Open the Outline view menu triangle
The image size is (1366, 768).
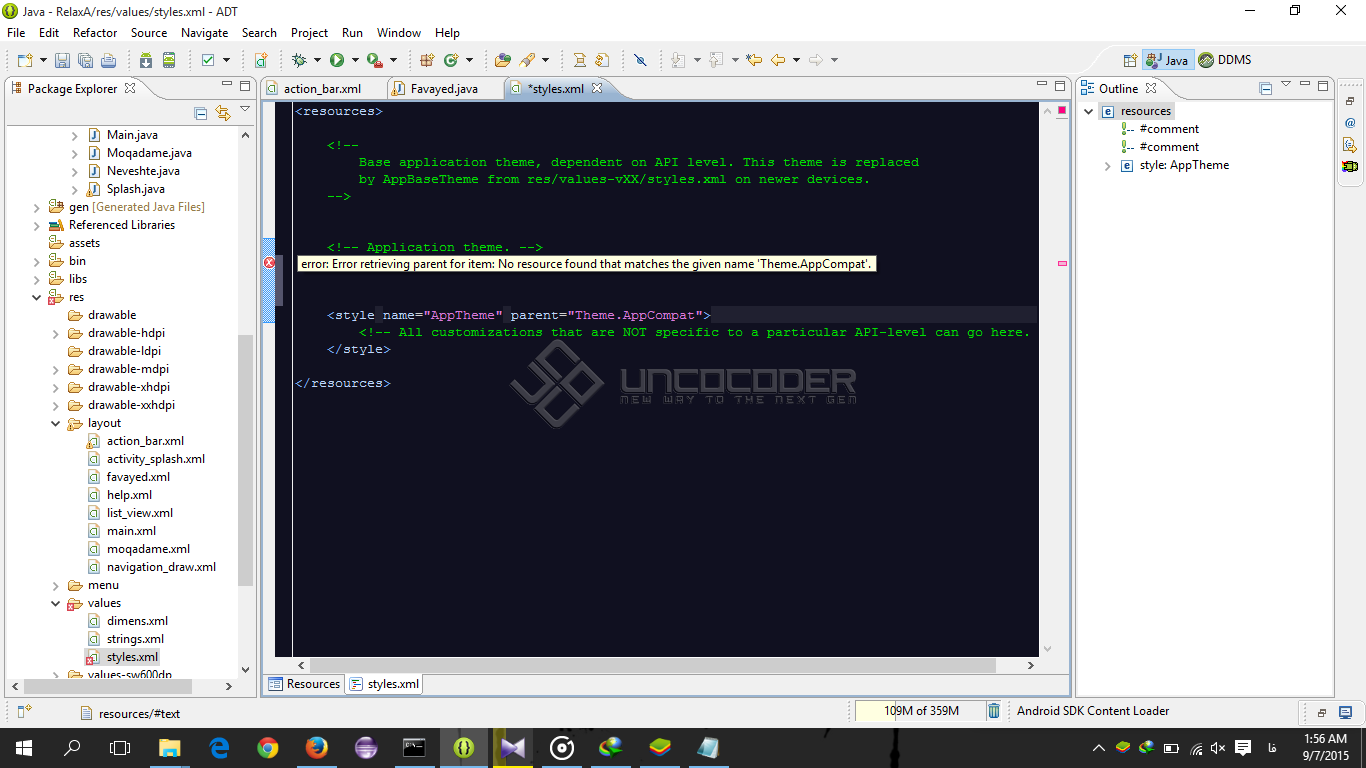1286,84
